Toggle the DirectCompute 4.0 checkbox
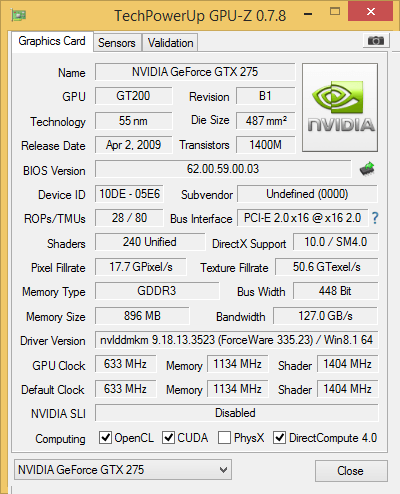 click(279, 437)
